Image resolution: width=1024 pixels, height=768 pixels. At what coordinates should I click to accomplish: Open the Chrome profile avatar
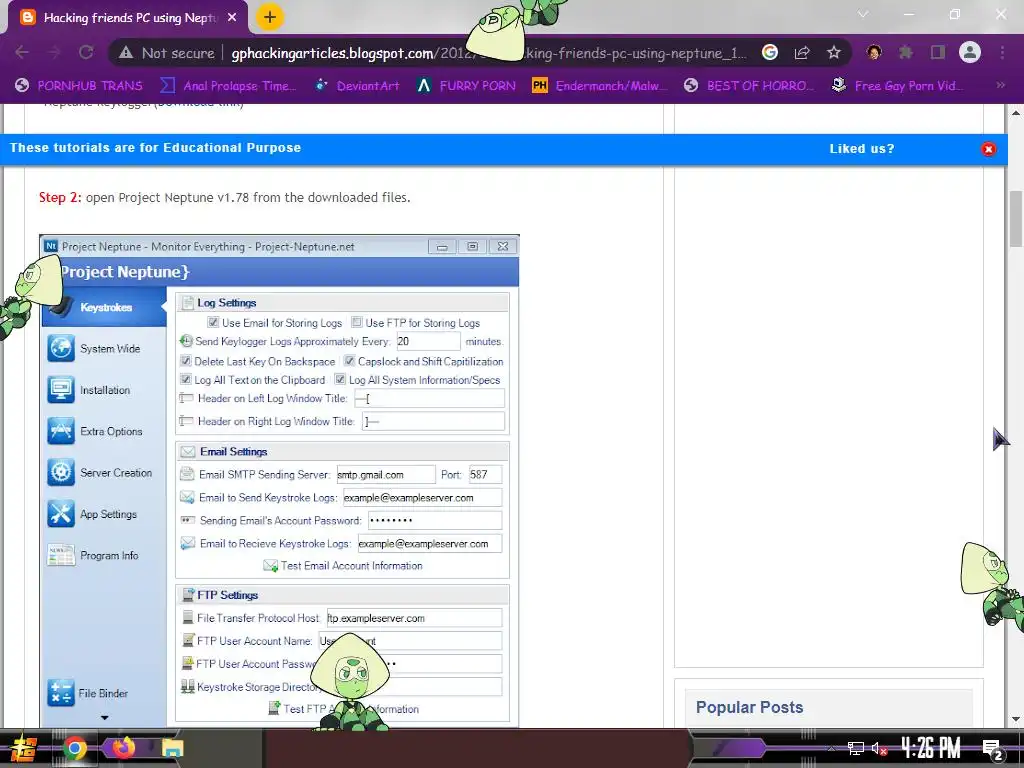tap(970, 52)
